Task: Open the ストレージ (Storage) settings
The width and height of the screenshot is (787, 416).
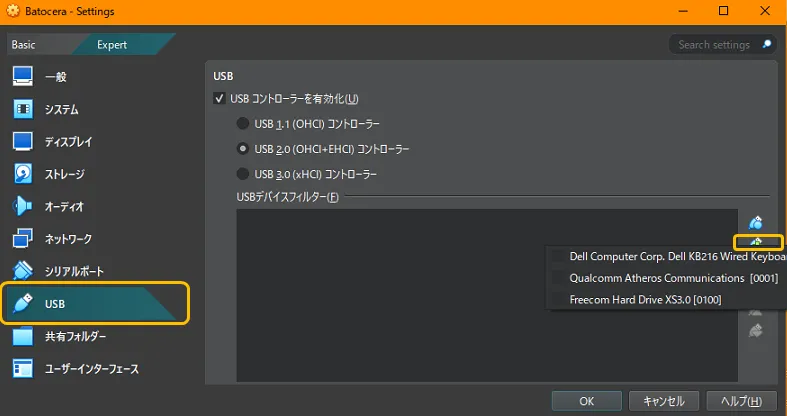Action: [64, 174]
